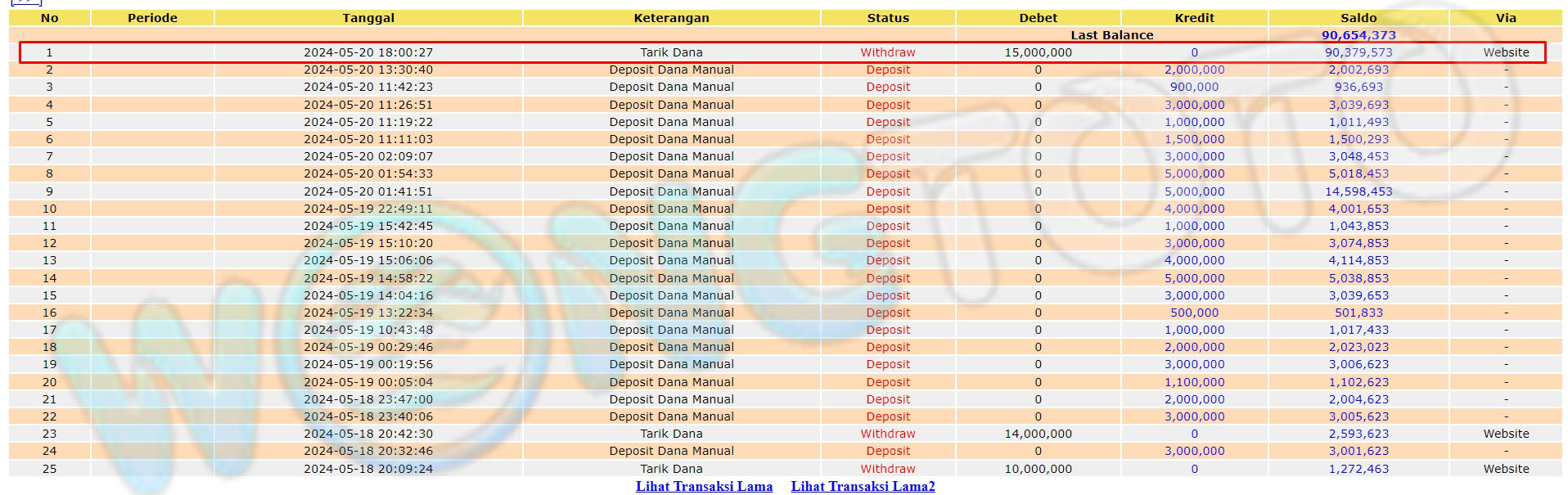
Task: Click the Keterangan column header
Action: [671, 18]
